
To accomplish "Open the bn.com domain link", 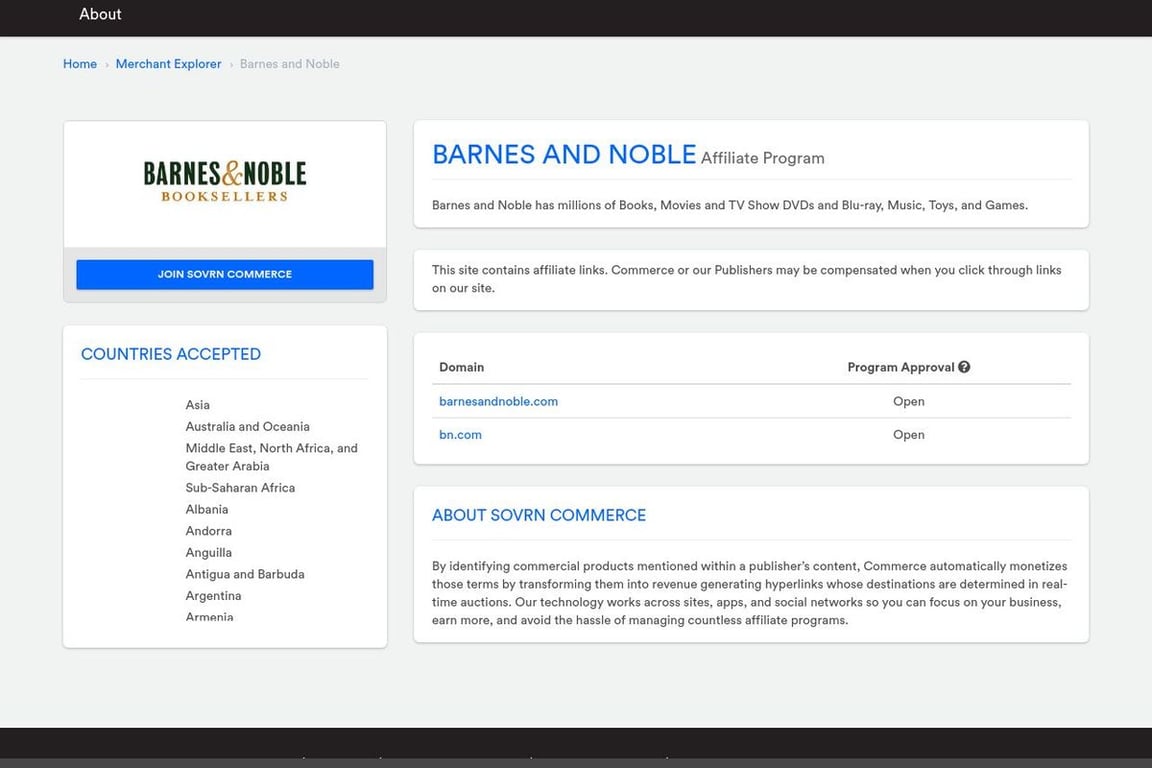I will tap(461, 434).
